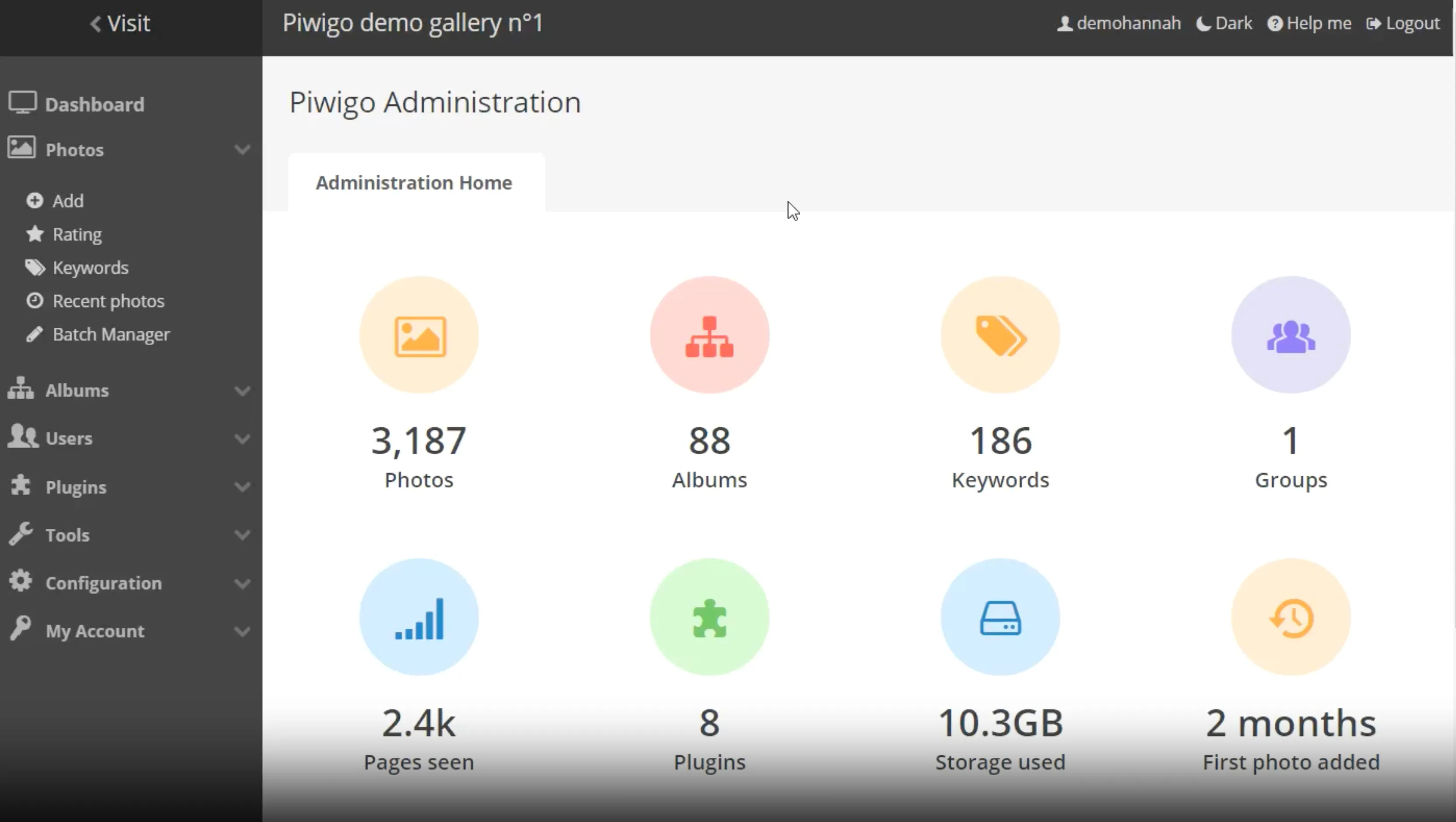Expand the Users sidebar menu
Image resolution: width=1456 pixels, height=822 pixels.
[69, 439]
